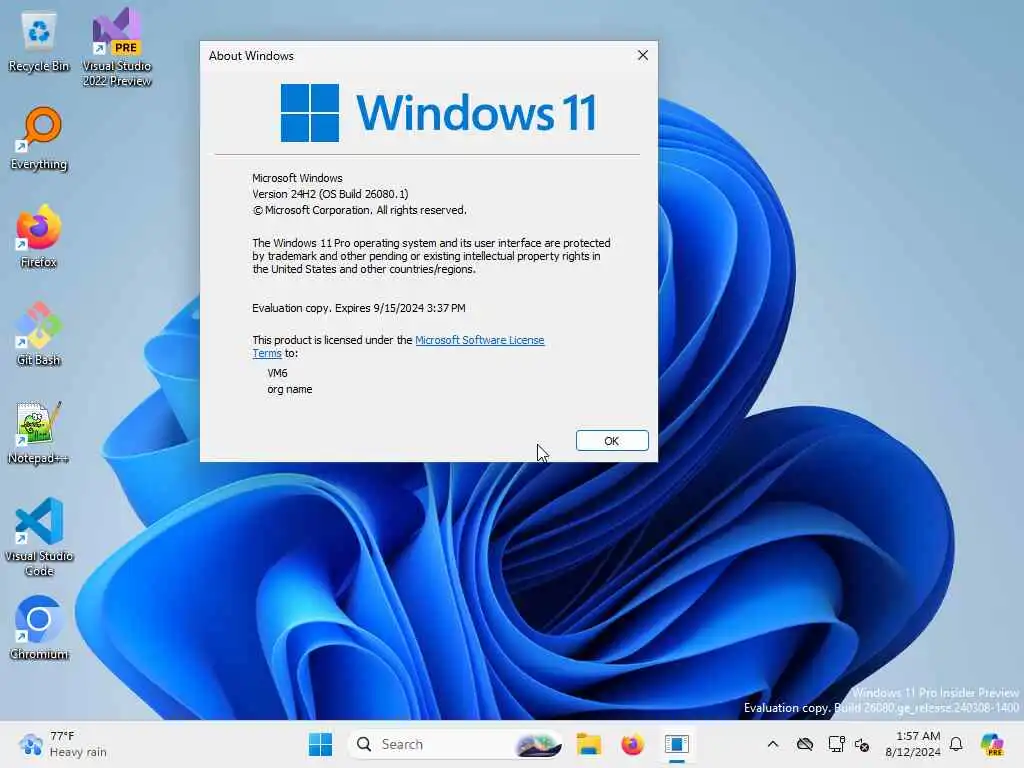
Task: Open the Copilot Preview taskbar icon
Action: pos(992,744)
